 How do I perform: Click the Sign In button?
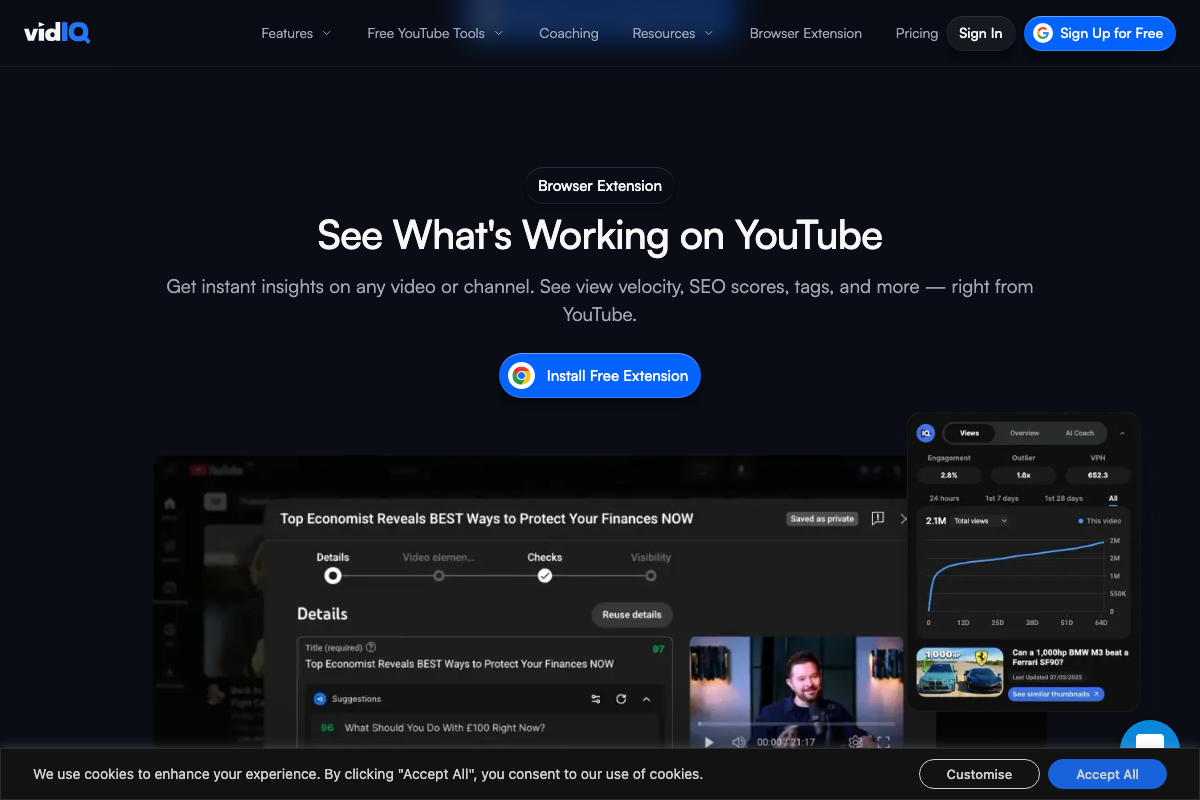click(x=981, y=33)
